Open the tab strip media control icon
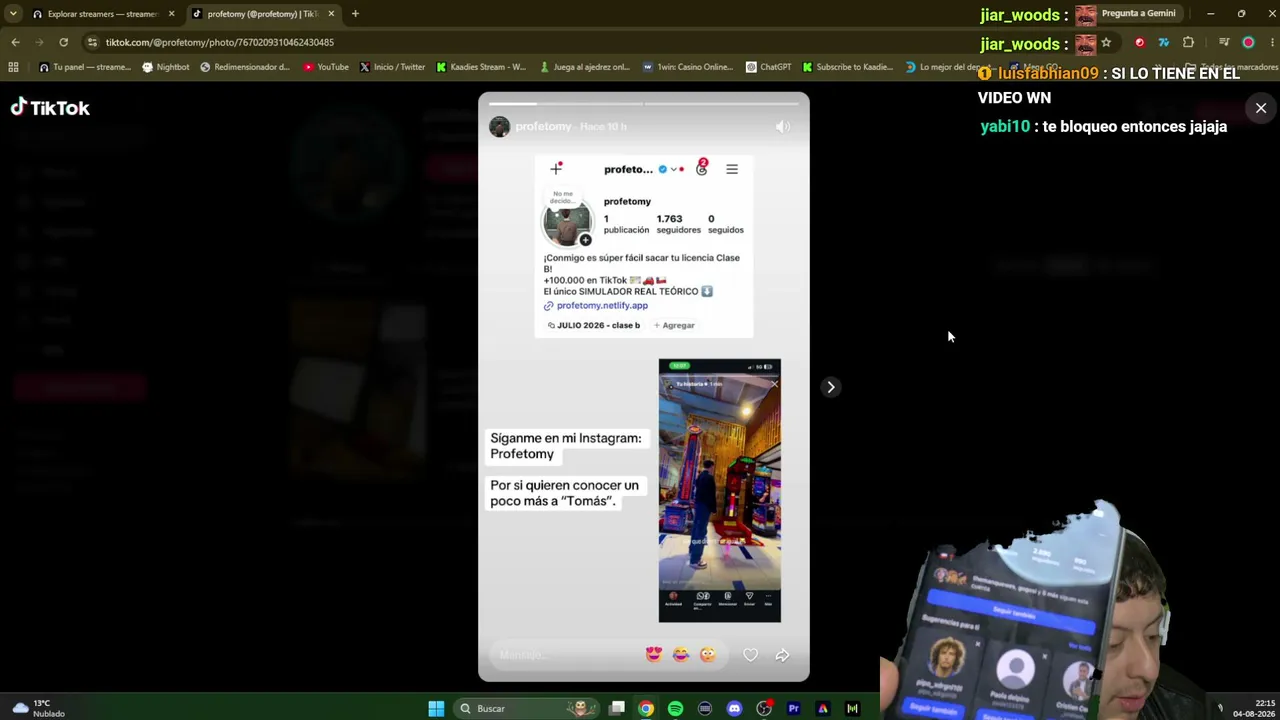This screenshot has width=1280, height=720. [1224, 42]
